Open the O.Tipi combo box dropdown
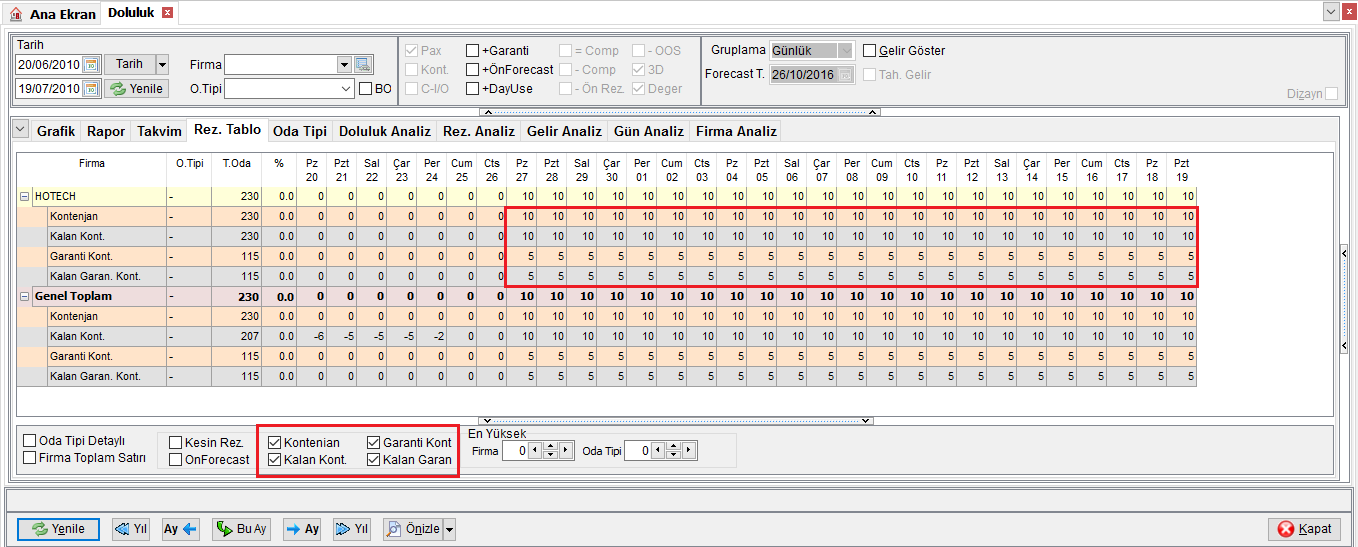 tap(344, 89)
